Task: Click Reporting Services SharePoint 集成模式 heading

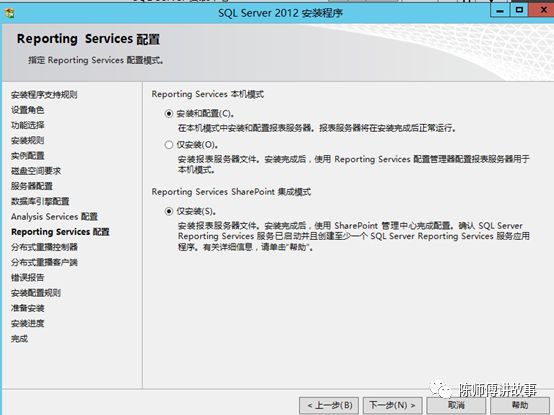Action: pyautogui.click(x=231, y=192)
